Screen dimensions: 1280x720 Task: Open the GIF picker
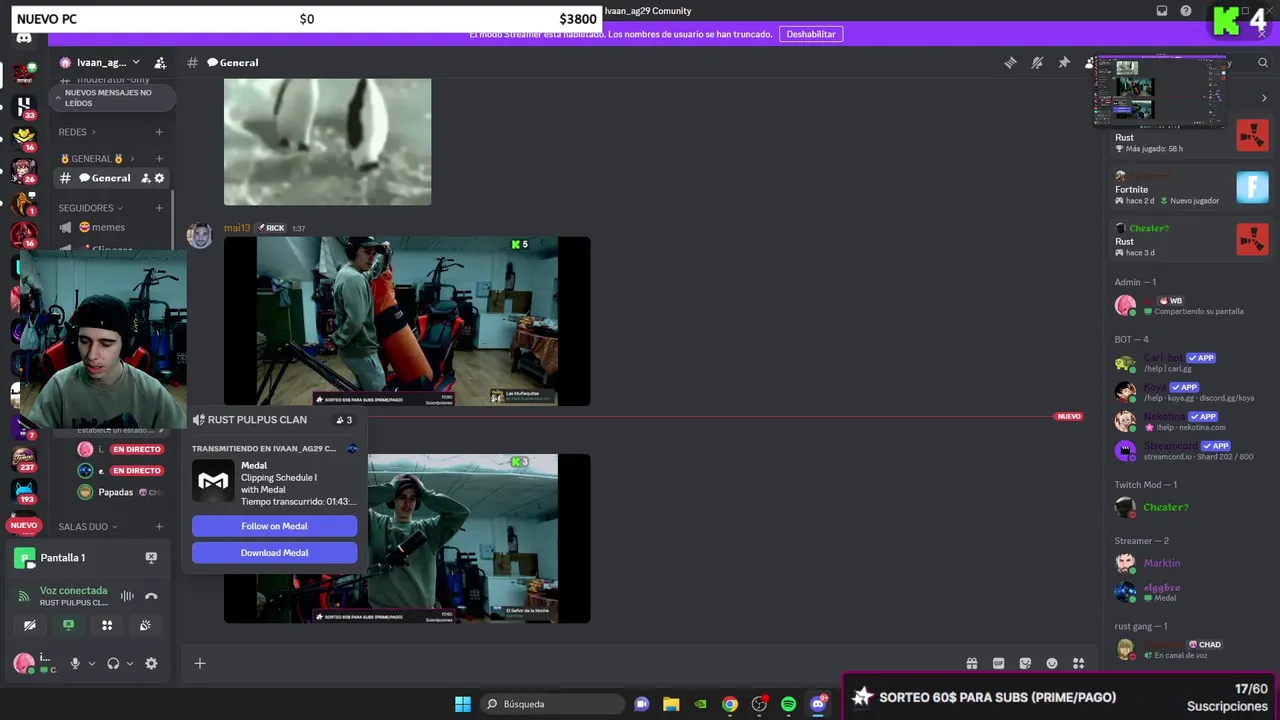998,663
